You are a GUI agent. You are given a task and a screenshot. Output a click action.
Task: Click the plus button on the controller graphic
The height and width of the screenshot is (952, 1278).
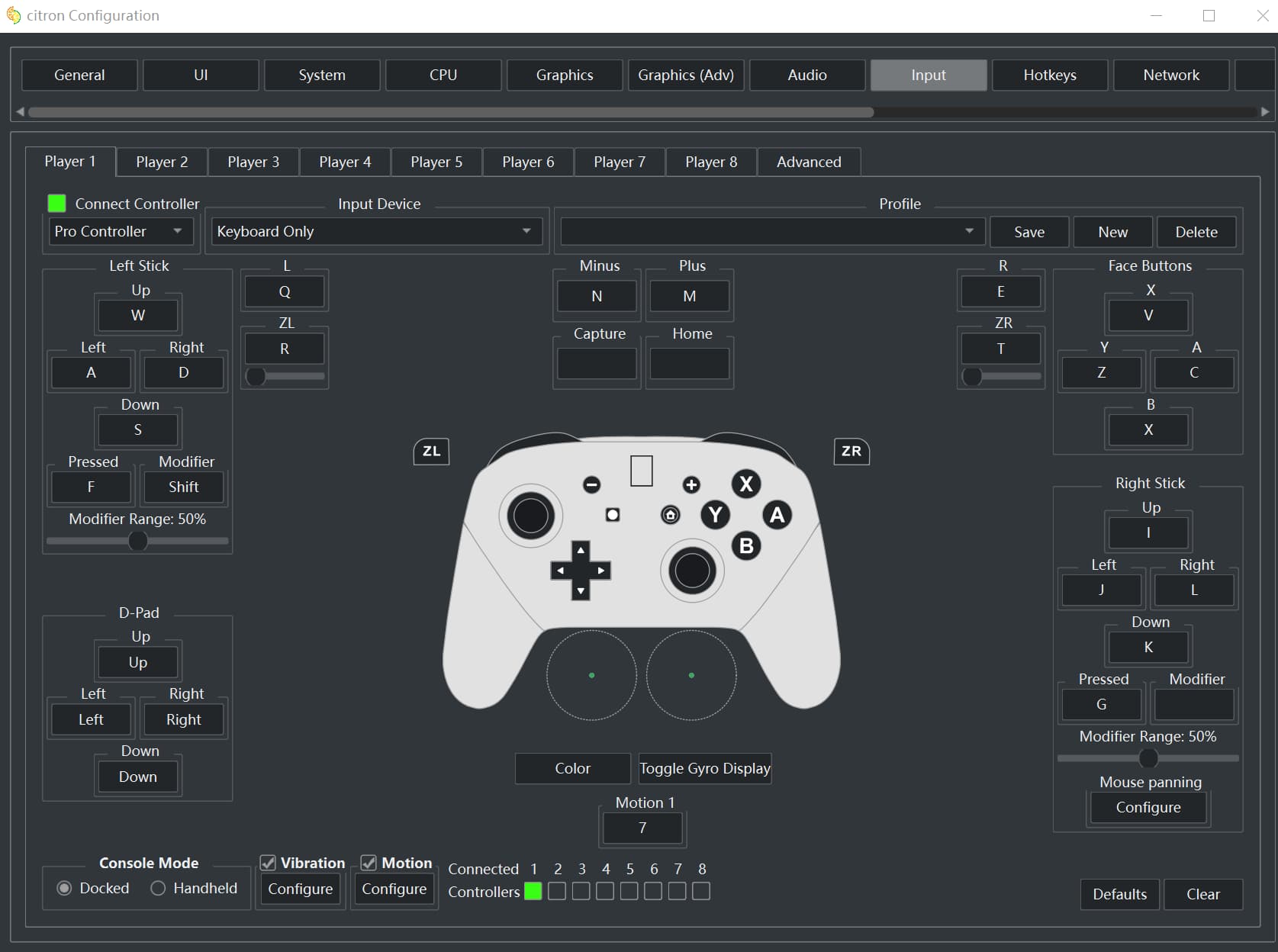[691, 484]
